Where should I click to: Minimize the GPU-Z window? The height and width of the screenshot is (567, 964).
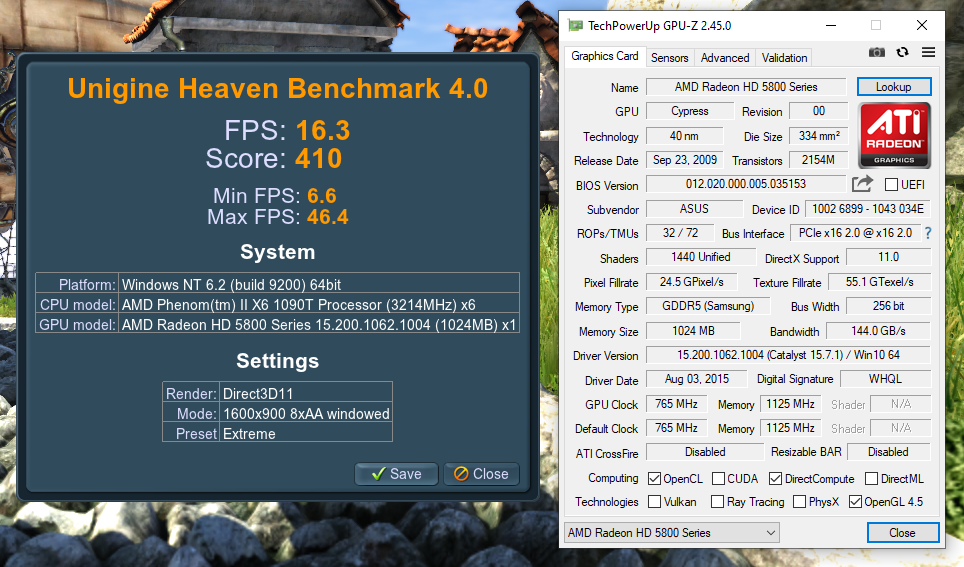tap(831, 25)
